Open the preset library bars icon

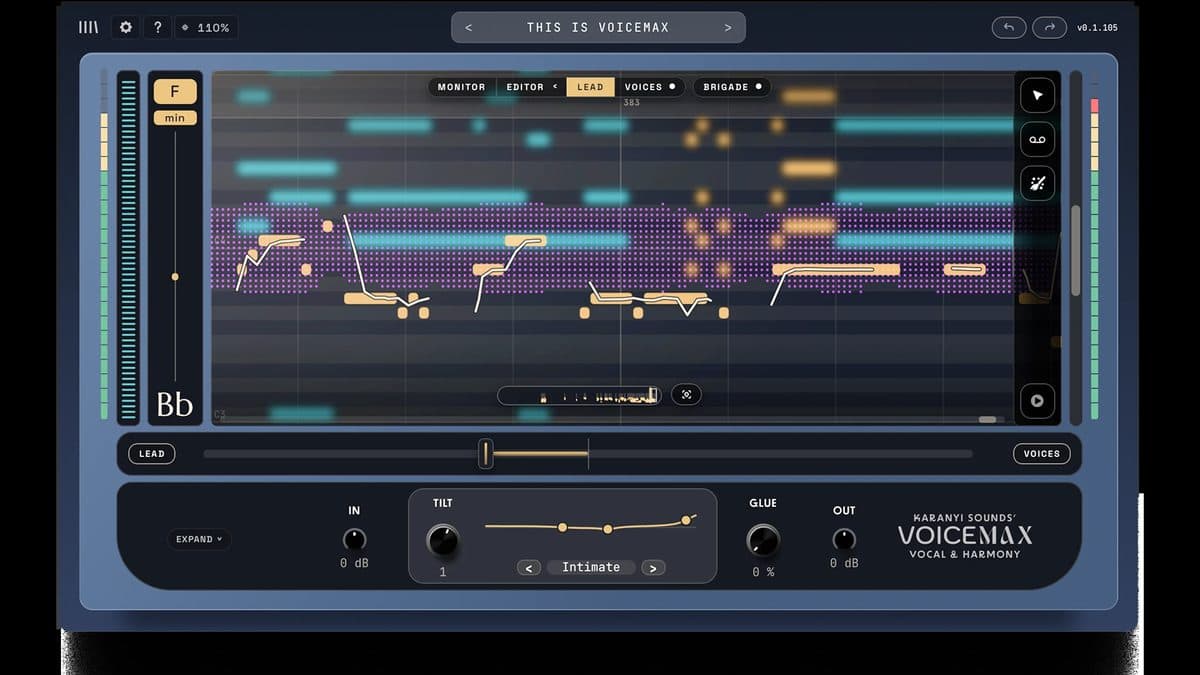pyautogui.click(x=89, y=27)
